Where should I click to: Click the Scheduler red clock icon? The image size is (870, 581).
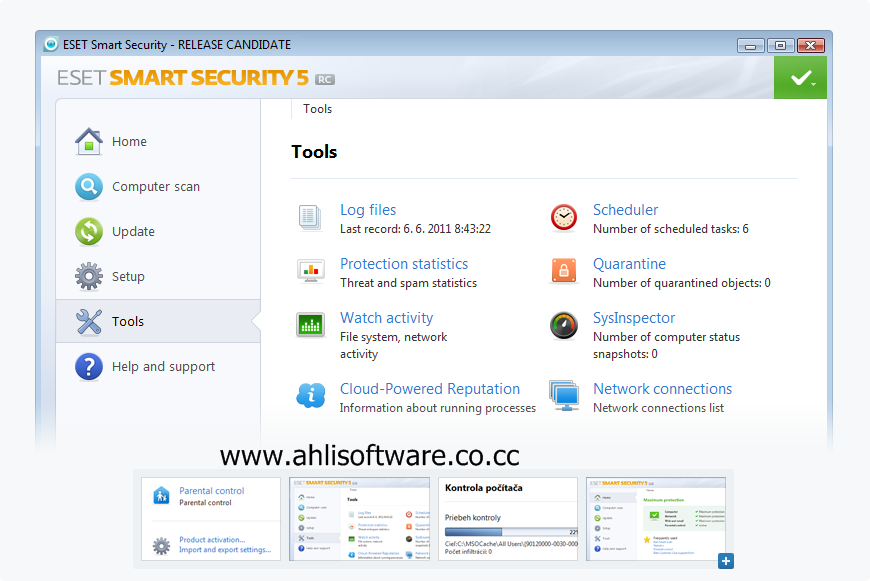[564, 217]
